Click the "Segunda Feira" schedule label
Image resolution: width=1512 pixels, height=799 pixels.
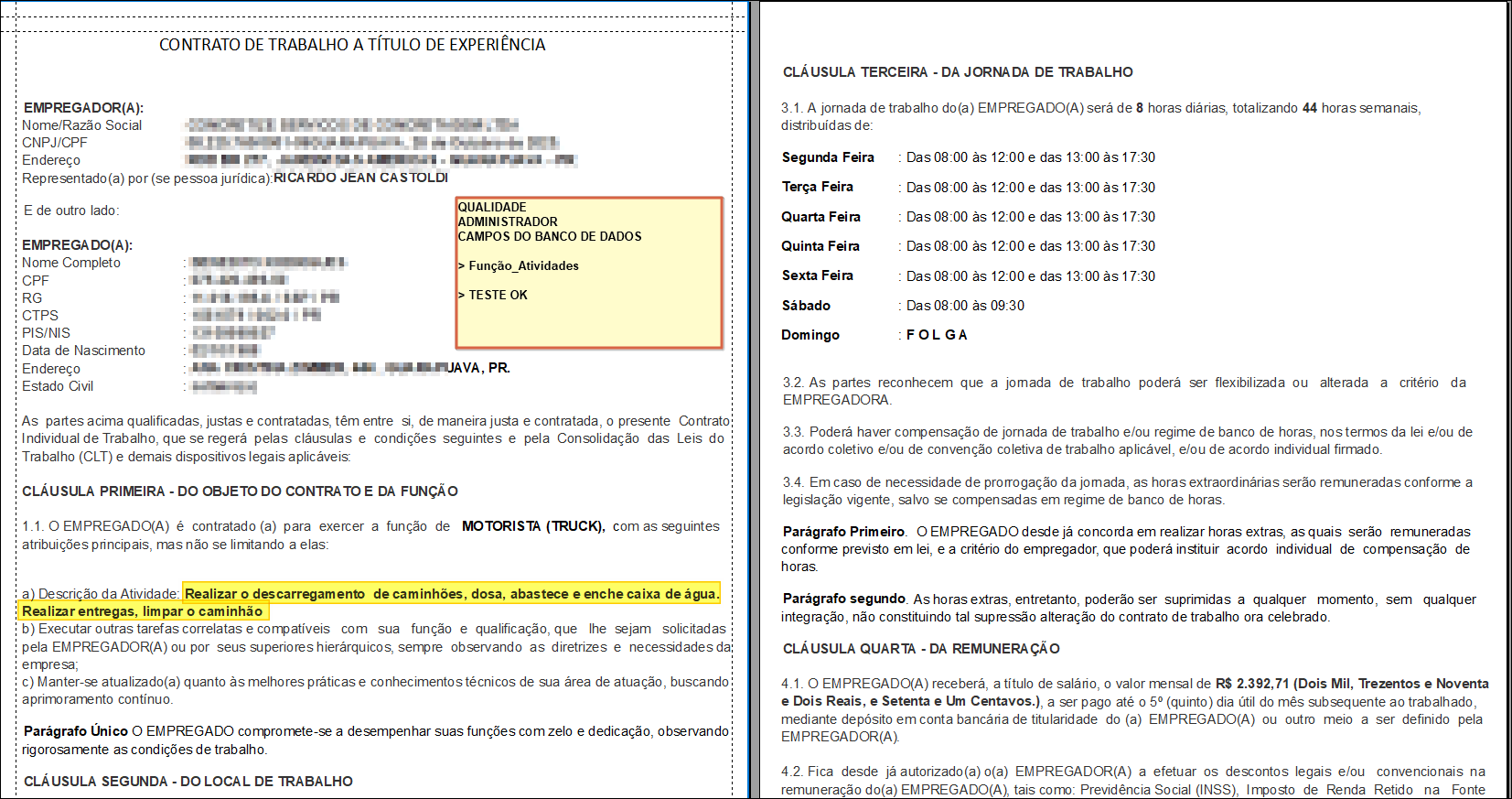click(828, 157)
